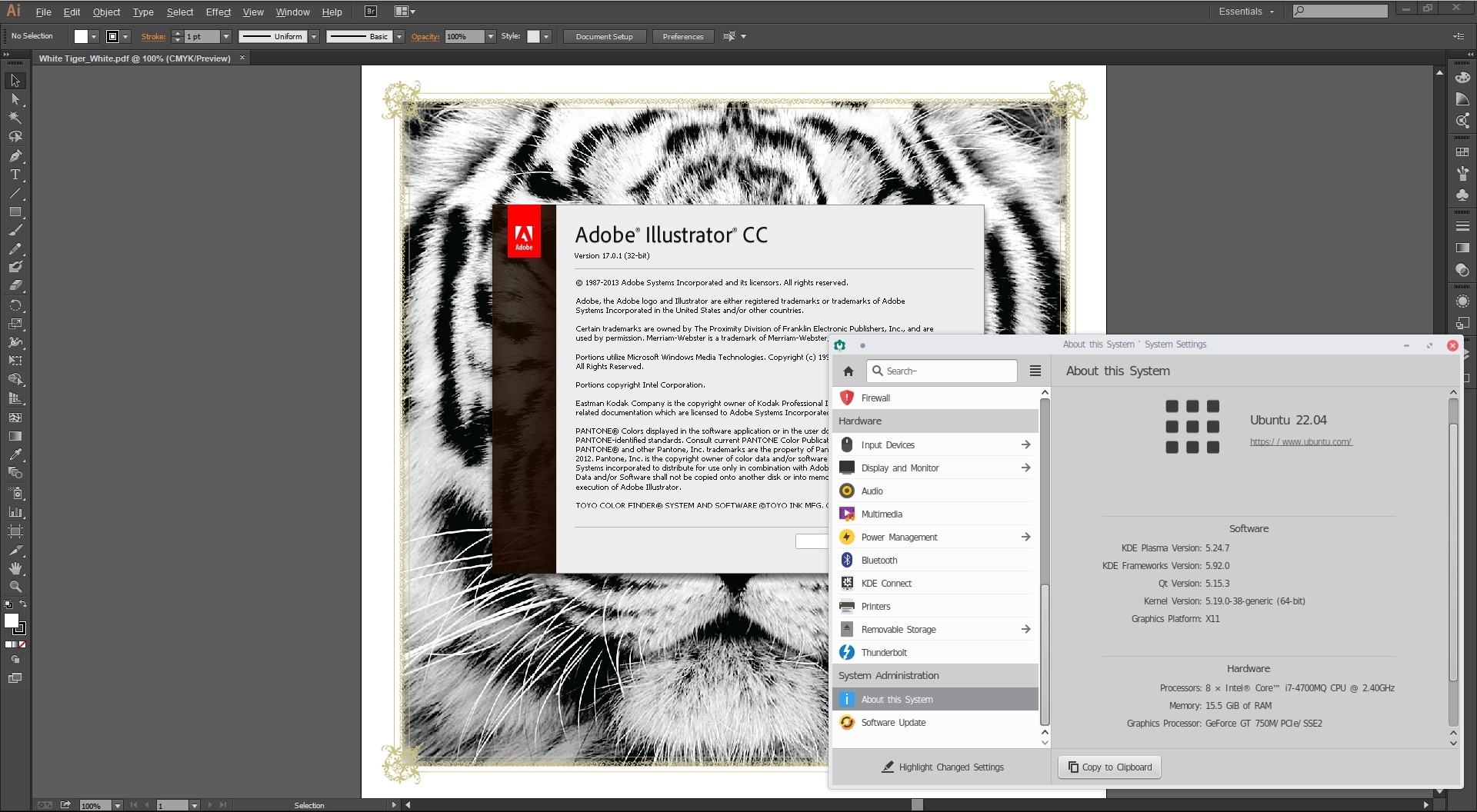The image size is (1477, 812).
Task: Select the Eyedropper tool
Action: pos(15,454)
